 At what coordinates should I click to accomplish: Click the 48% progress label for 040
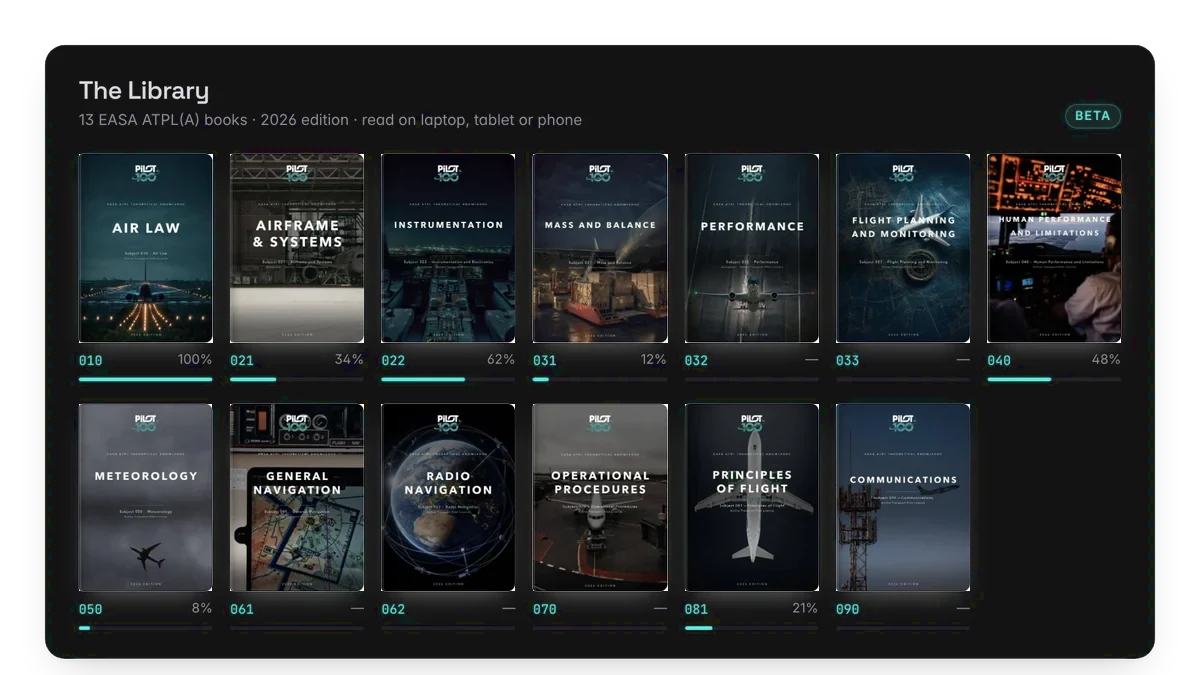[x=1106, y=360]
